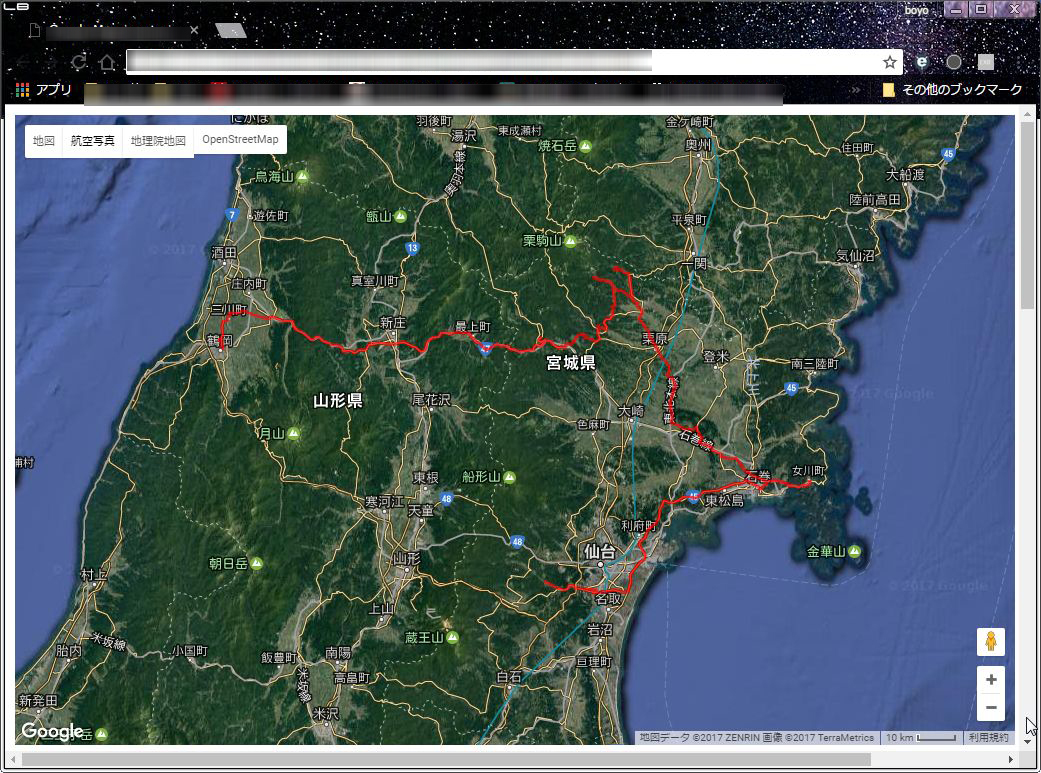Viewport: 1041px width, 773px height.
Task: Open その他のブックマーク folder
Action: (x=952, y=90)
